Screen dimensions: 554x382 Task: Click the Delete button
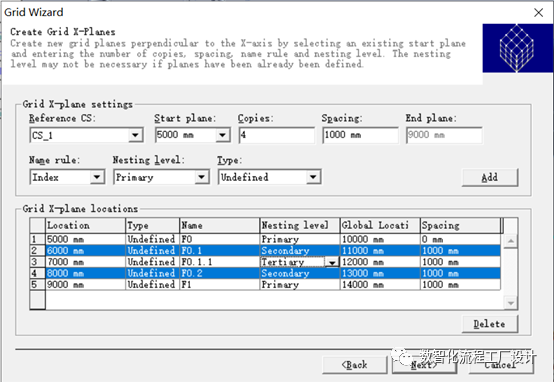[x=490, y=324]
